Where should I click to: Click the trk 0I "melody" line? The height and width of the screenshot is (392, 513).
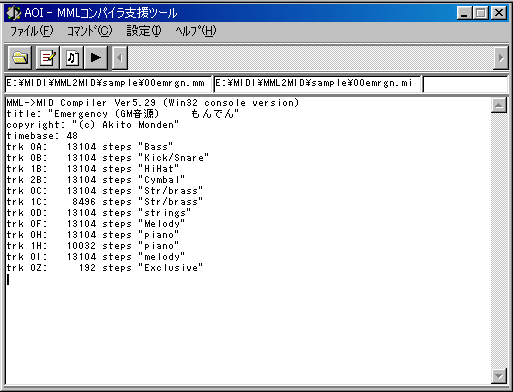coord(96,257)
